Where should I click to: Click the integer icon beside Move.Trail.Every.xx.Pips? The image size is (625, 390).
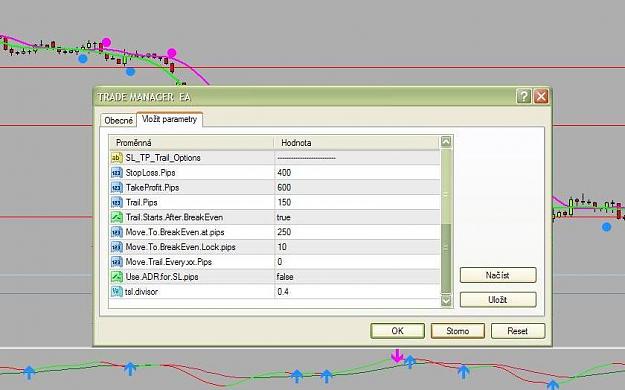coord(116,262)
